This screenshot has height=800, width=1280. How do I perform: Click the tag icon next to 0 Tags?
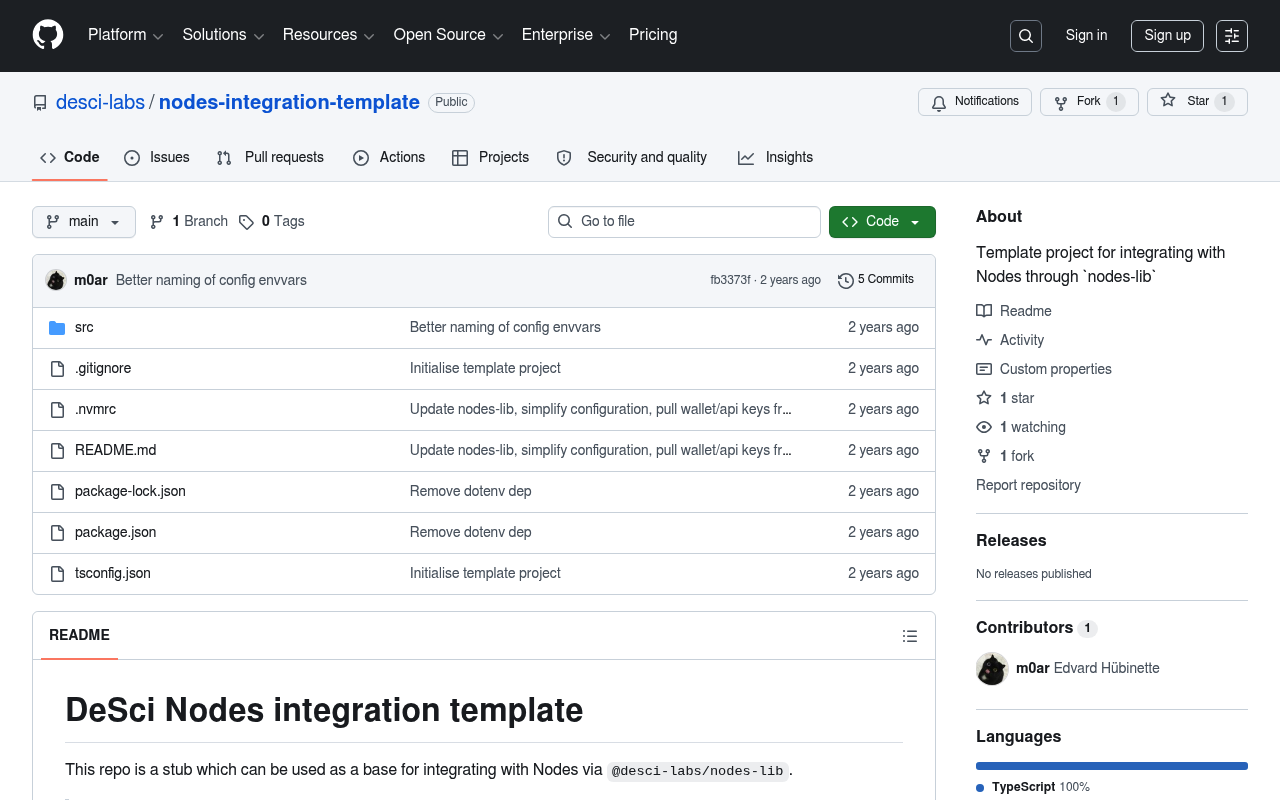pyautogui.click(x=246, y=222)
